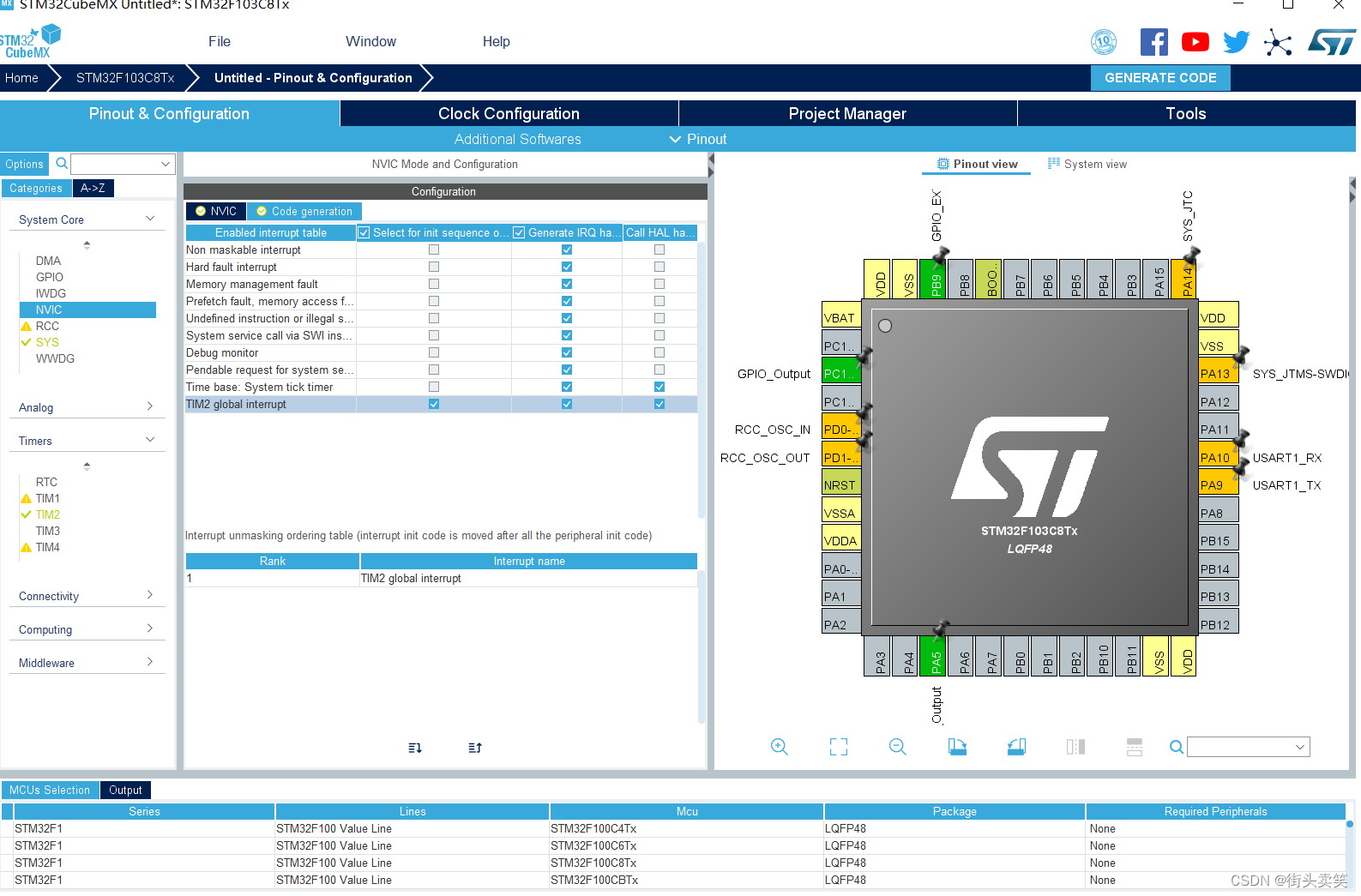Open Additional Softwares
1361x896 pixels.
(518, 139)
